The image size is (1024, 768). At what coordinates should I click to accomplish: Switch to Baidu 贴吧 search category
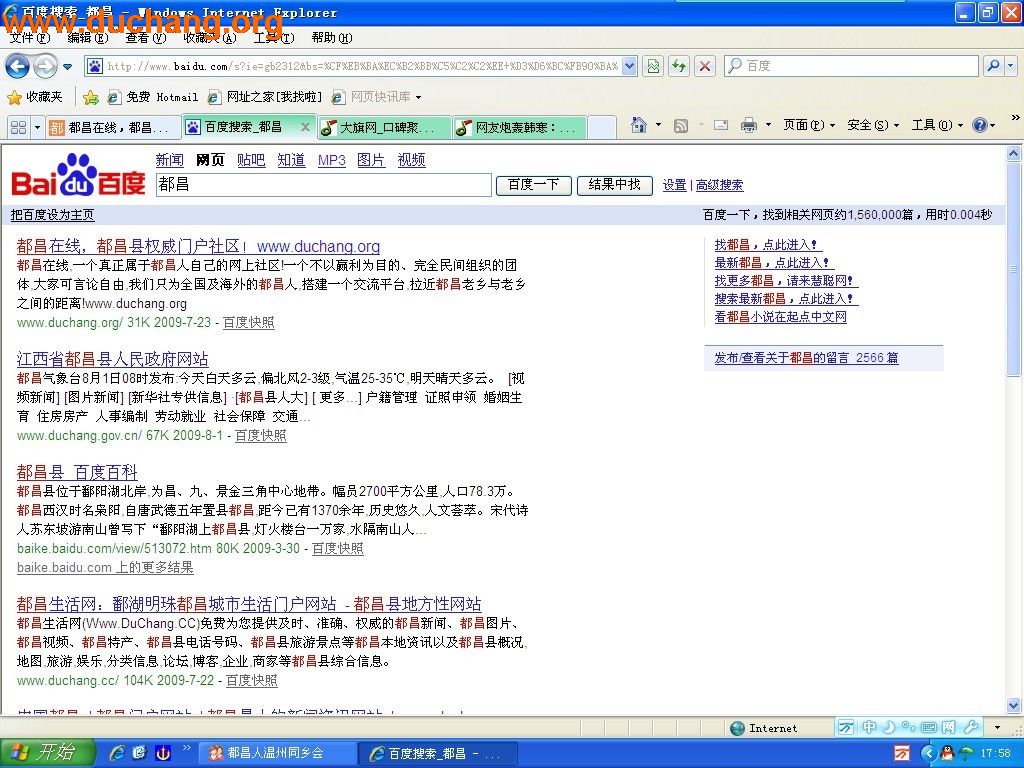(x=251, y=161)
